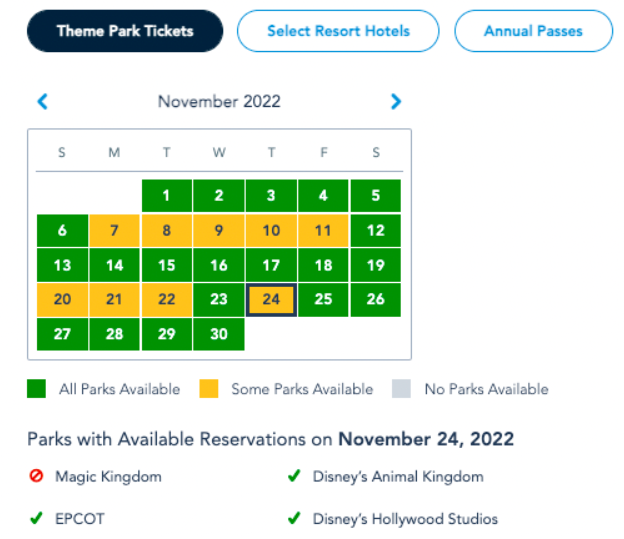Pick November 1 on the calendar
The image size is (624, 539).
click(x=167, y=196)
